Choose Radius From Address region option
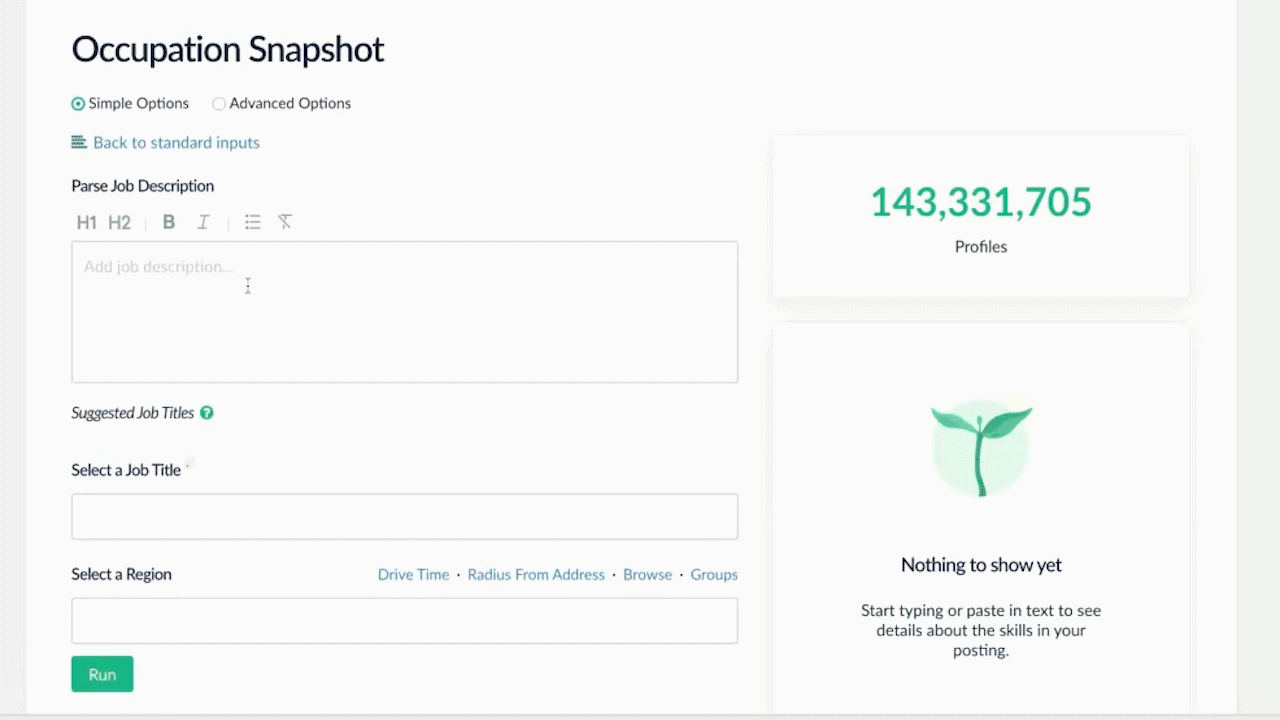Image resolution: width=1280 pixels, height=720 pixels. point(536,575)
